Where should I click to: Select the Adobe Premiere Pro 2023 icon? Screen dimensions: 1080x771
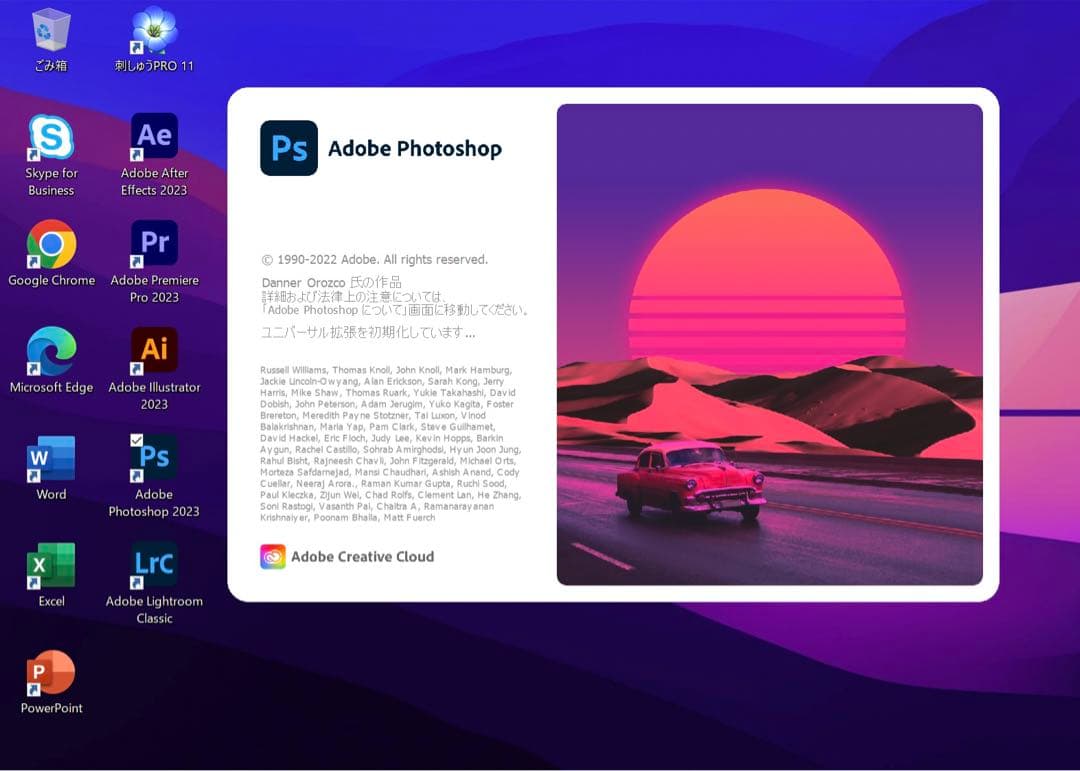(x=154, y=244)
